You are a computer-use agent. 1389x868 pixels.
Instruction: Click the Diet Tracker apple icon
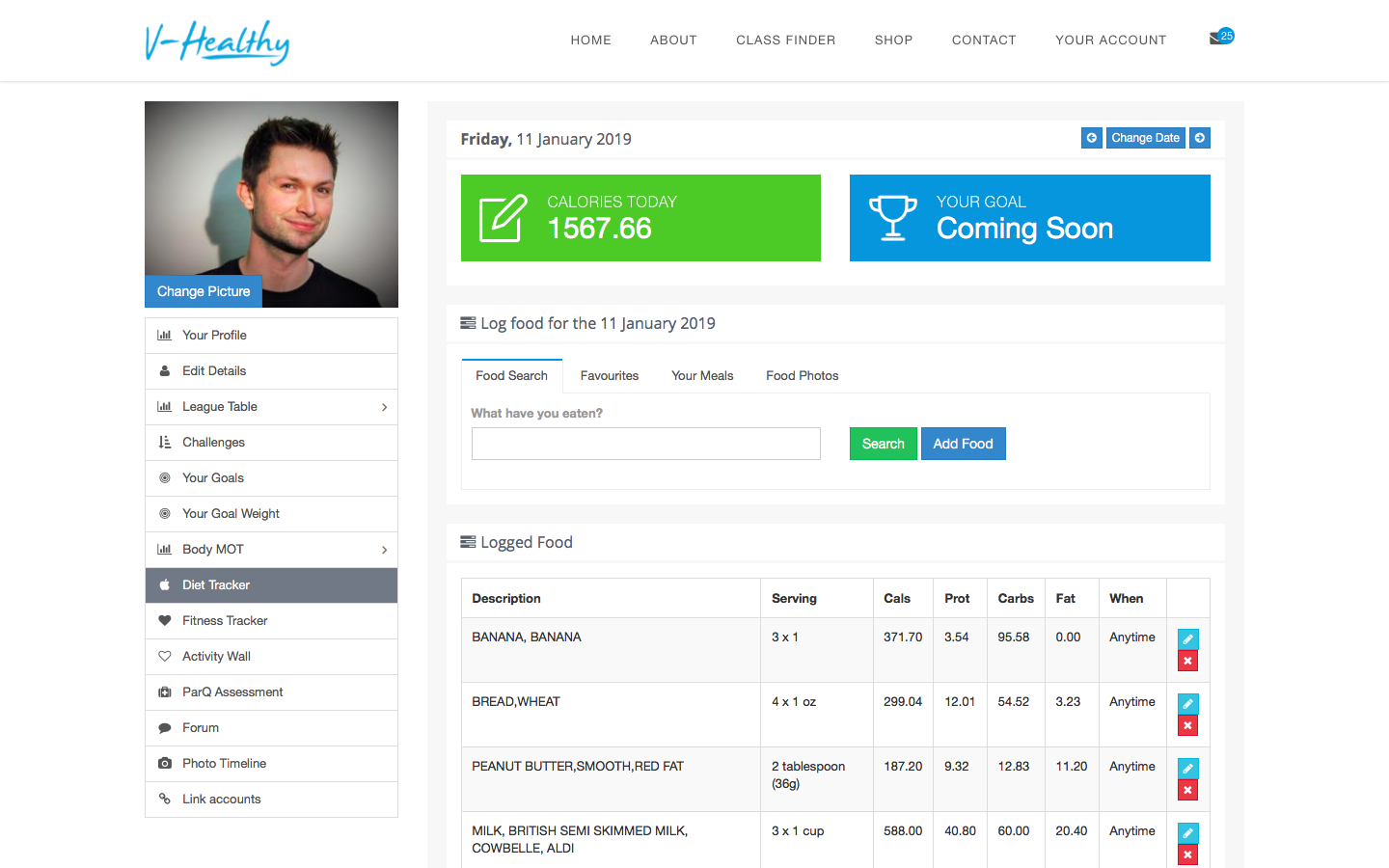coord(165,585)
